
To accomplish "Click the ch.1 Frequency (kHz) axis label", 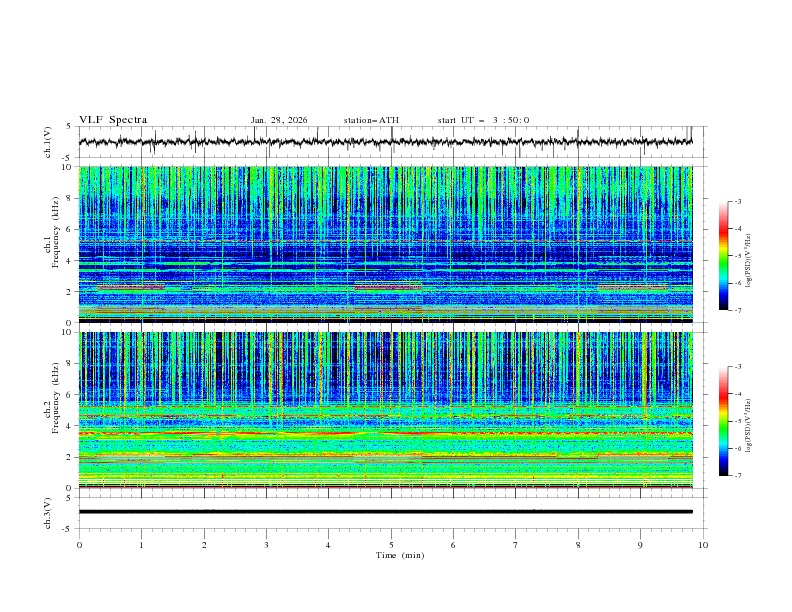I will point(50,244).
